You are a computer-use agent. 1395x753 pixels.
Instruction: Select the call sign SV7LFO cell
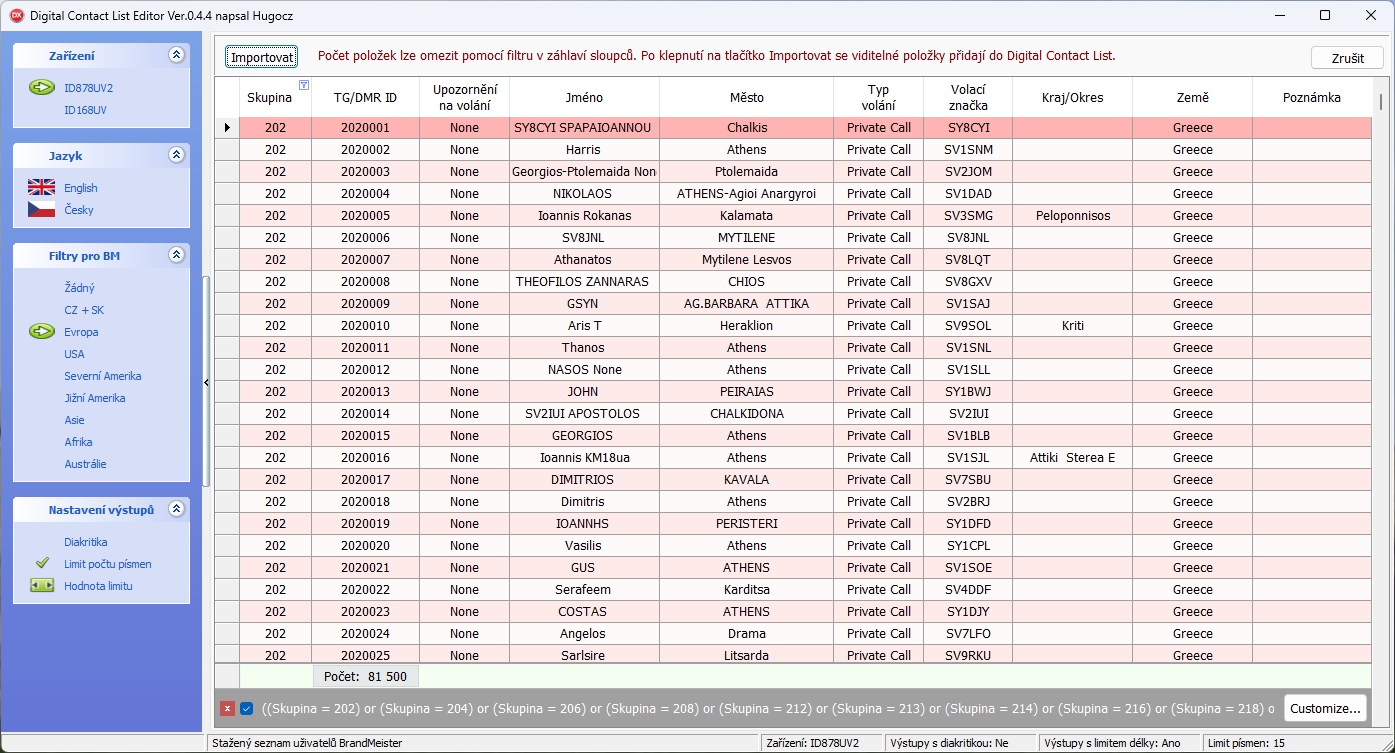coord(968,633)
